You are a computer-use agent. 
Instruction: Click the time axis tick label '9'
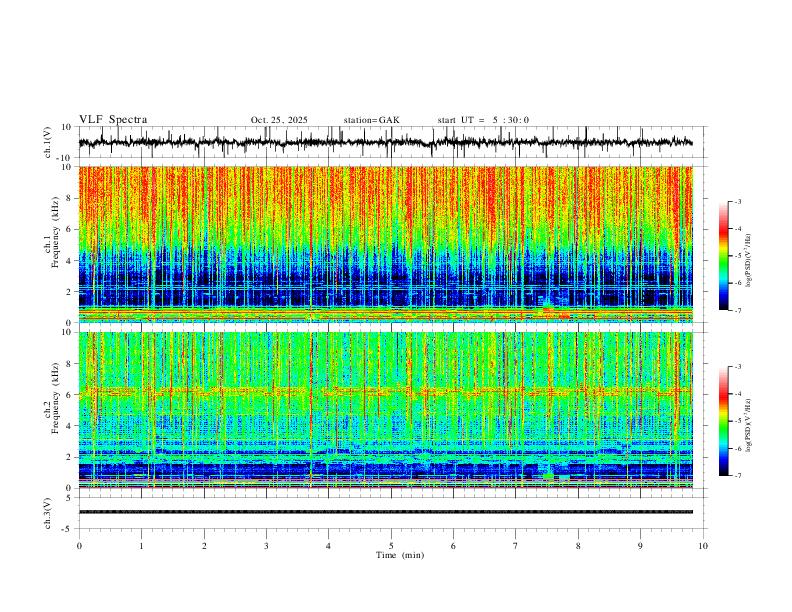640,546
